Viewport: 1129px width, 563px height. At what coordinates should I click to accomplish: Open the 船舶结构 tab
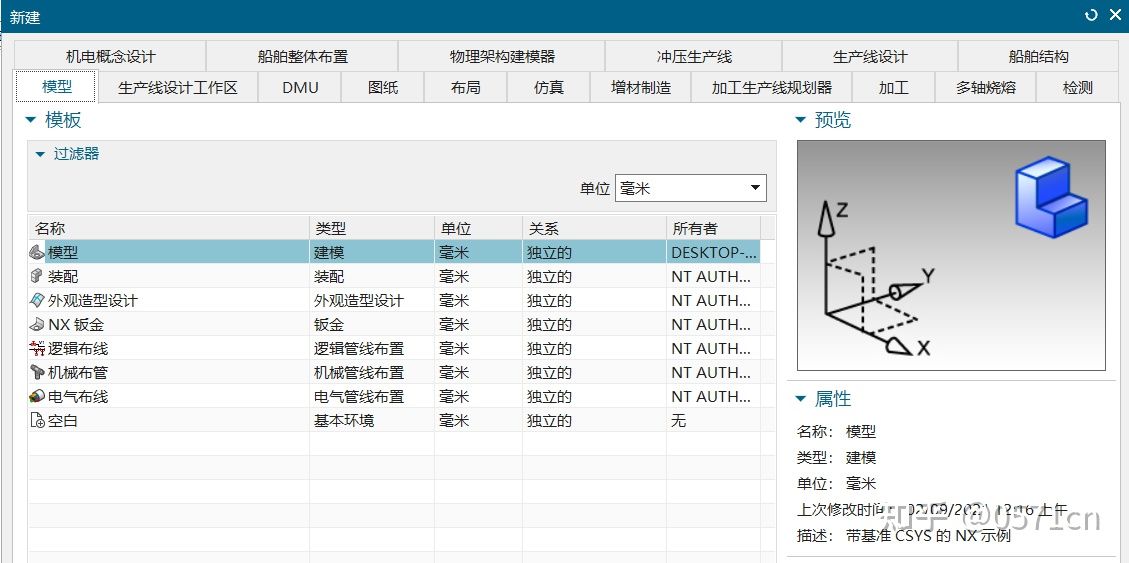(1038, 56)
